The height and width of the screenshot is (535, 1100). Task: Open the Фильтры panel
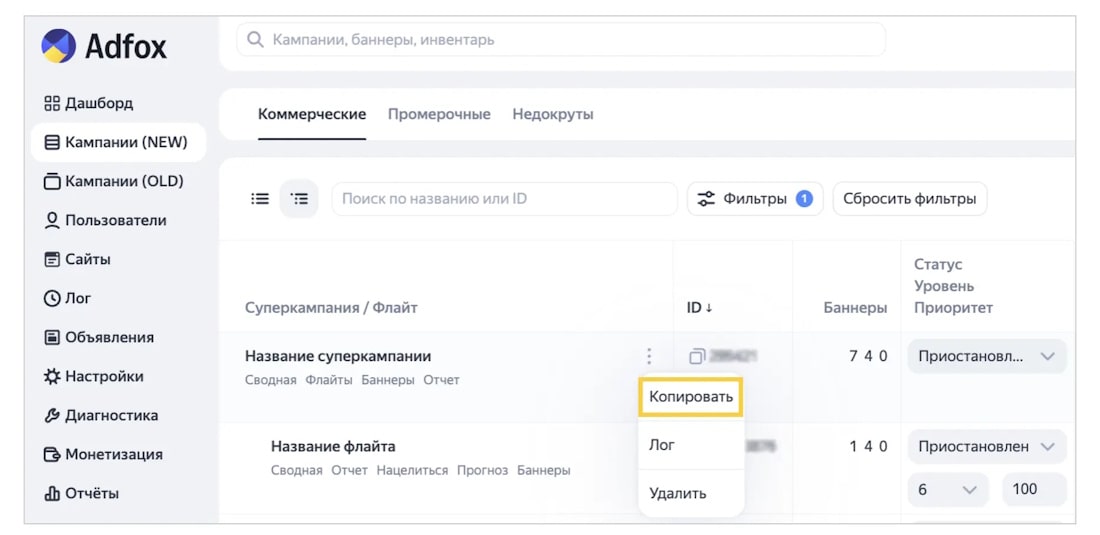pyautogui.click(x=754, y=199)
